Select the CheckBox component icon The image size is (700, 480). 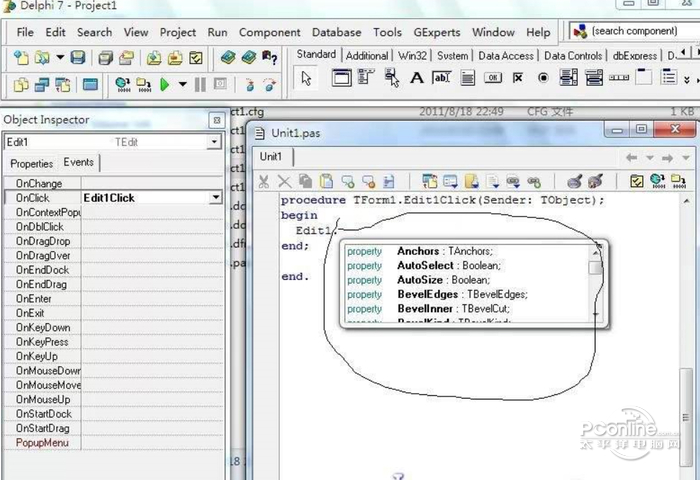click(518, 78)
